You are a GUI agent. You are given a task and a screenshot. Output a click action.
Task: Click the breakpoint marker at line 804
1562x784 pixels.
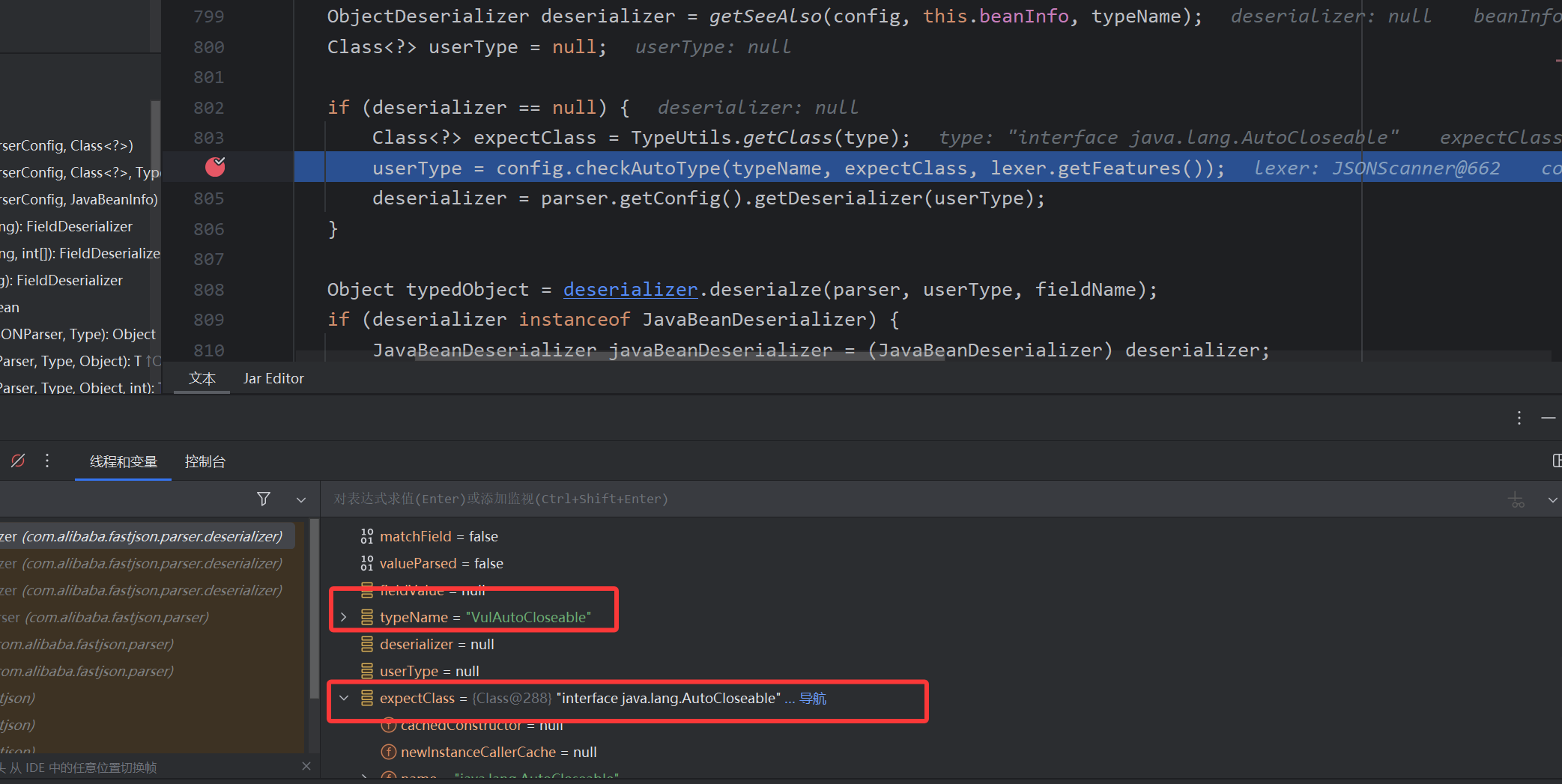[215, 167]
